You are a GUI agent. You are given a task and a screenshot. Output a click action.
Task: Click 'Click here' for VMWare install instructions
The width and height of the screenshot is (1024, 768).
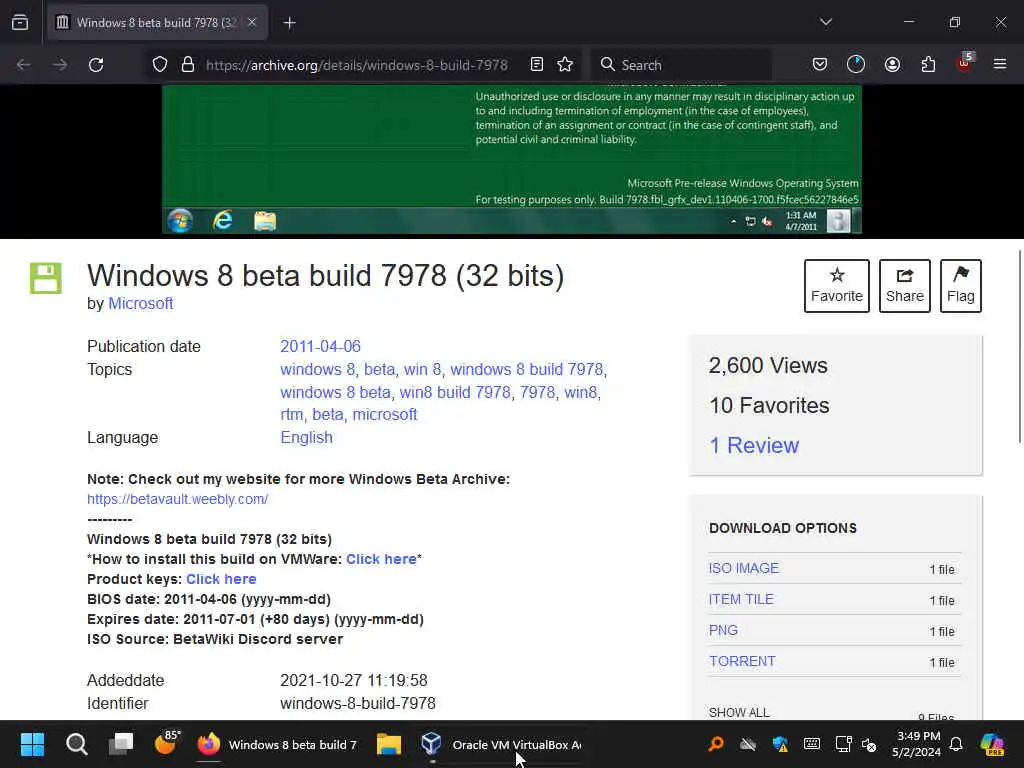point(381,559)
